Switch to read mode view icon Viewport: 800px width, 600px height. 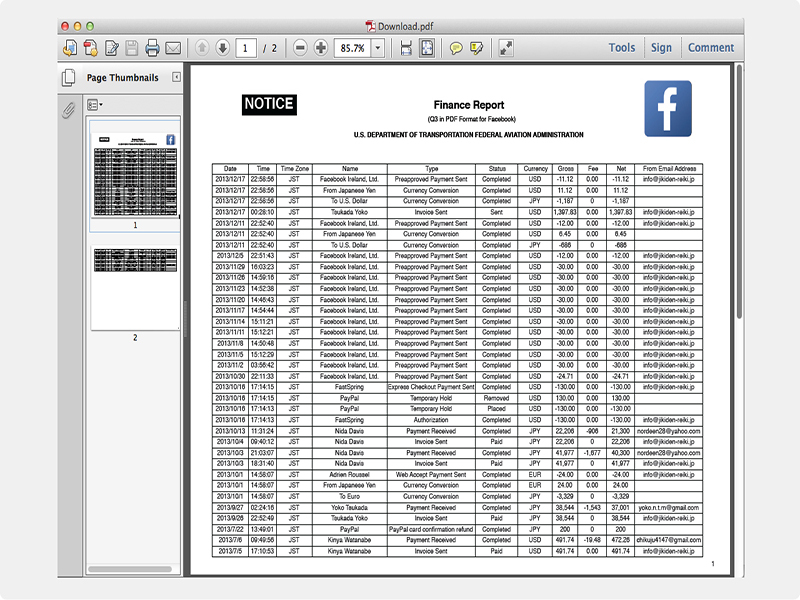tap(506, 48)
